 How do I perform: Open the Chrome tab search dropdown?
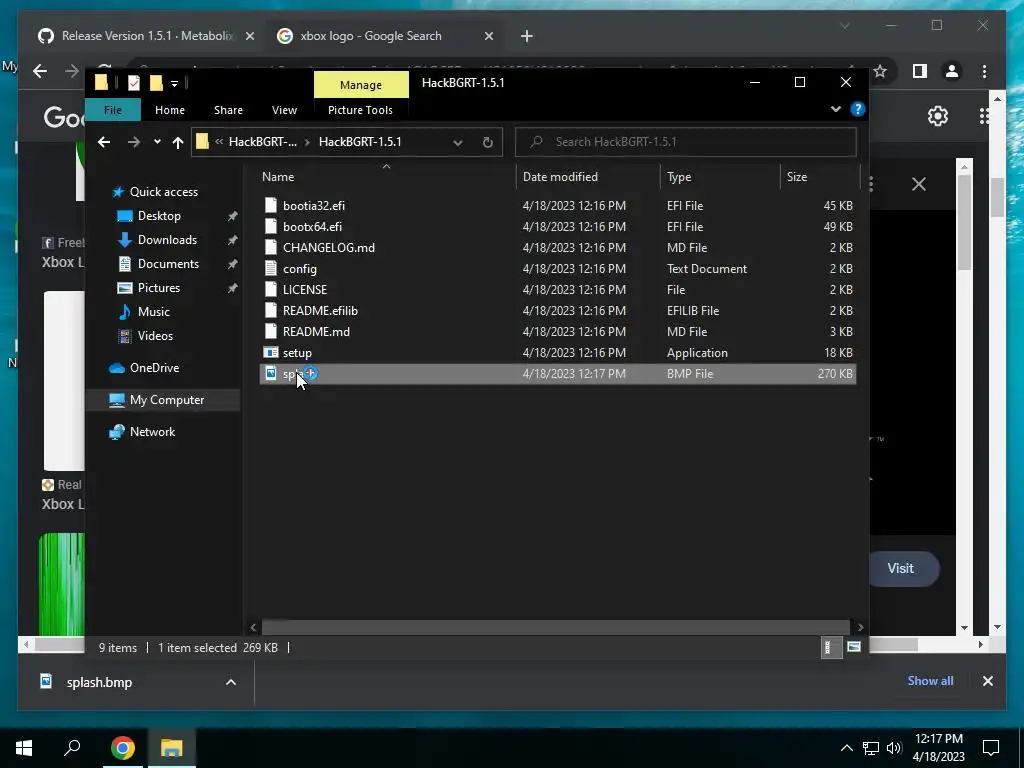point(844,26)
